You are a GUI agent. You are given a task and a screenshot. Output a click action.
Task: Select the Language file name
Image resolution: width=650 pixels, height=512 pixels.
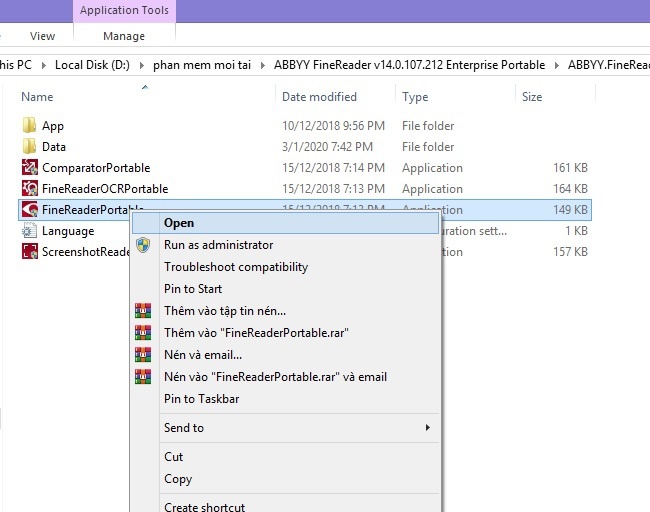68,231
